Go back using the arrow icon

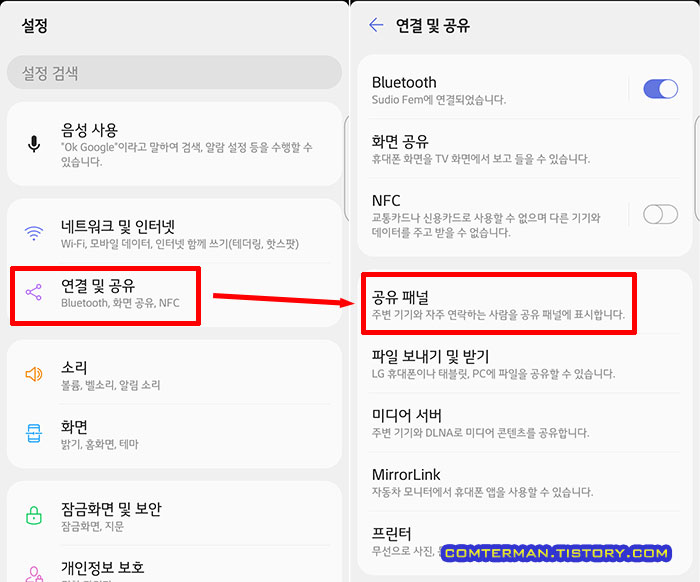(376, 25)
